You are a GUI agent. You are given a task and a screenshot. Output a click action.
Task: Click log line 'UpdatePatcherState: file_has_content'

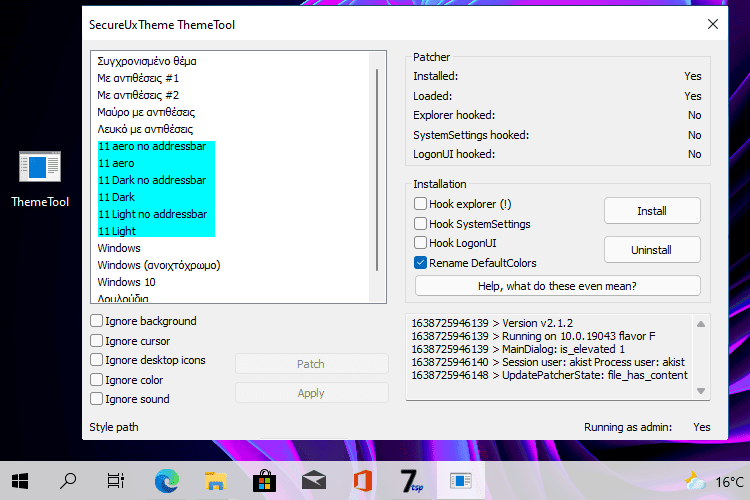(550, 375)
